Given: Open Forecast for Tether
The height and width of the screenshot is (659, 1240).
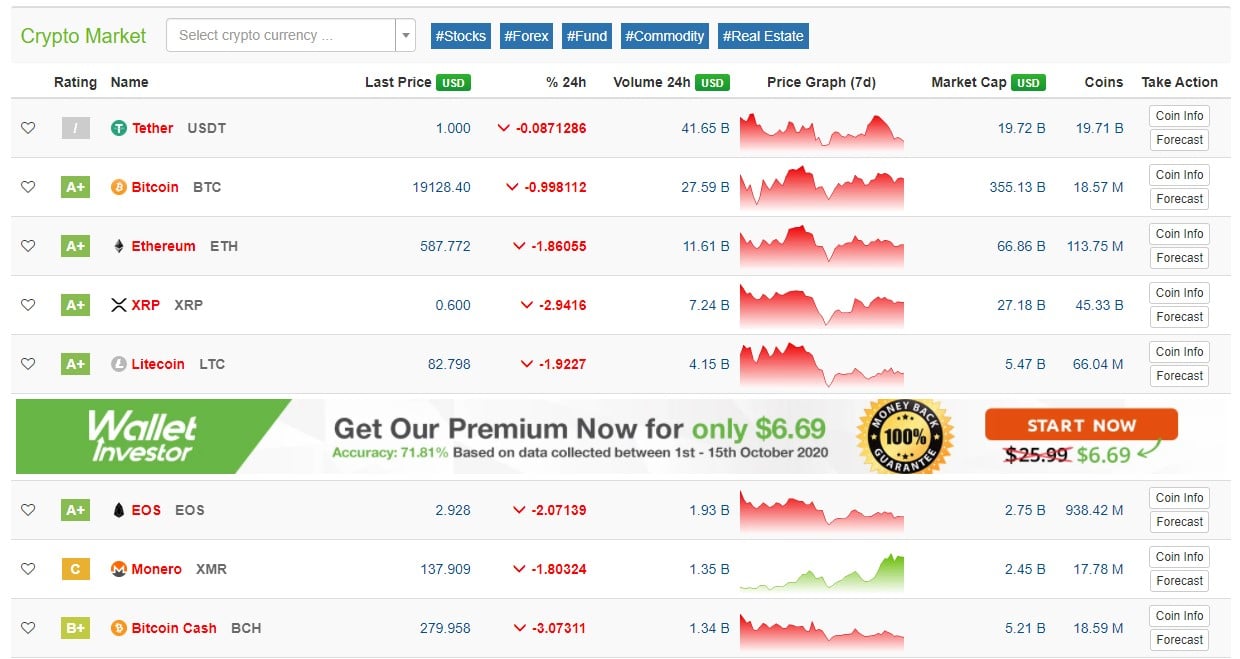Looking at the screenshot, I should (1179, 140).
